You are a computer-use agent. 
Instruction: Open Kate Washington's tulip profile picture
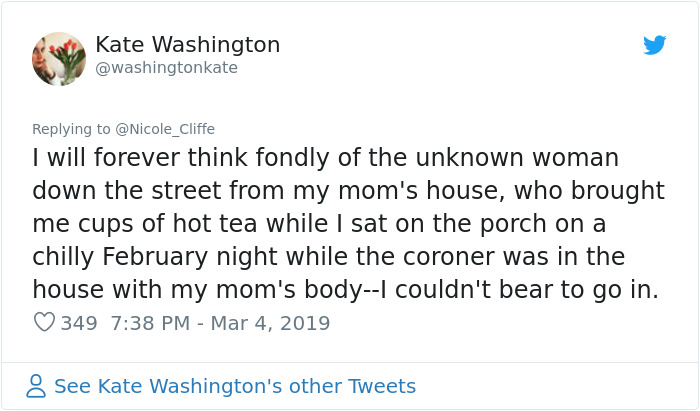pos(59,58)
